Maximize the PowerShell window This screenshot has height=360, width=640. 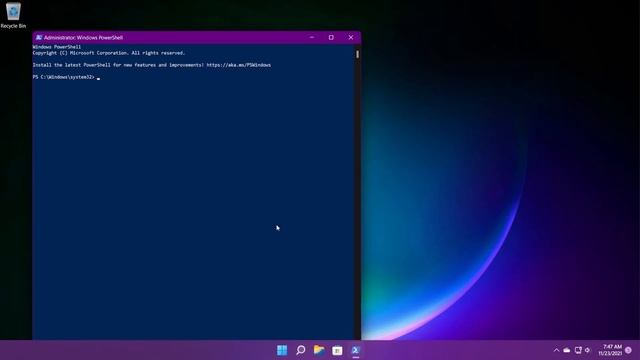point(331,38)
